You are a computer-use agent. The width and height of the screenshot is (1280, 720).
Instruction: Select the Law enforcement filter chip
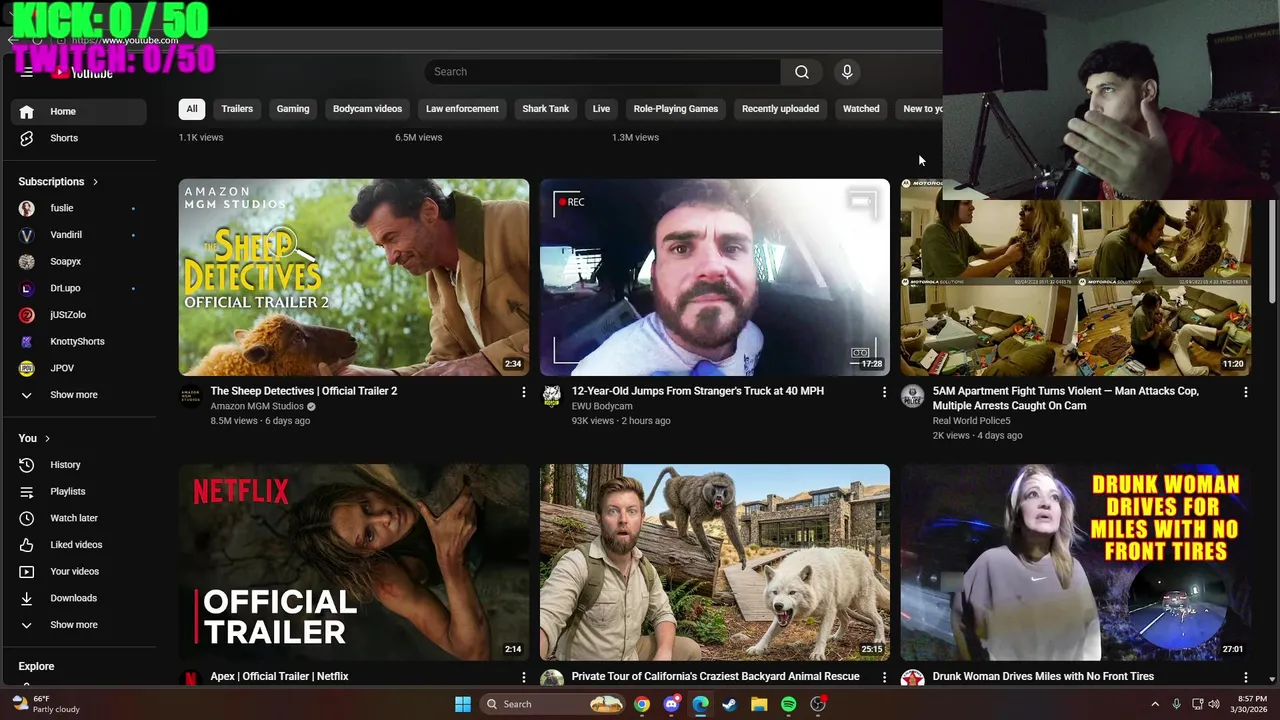(462, 109)
